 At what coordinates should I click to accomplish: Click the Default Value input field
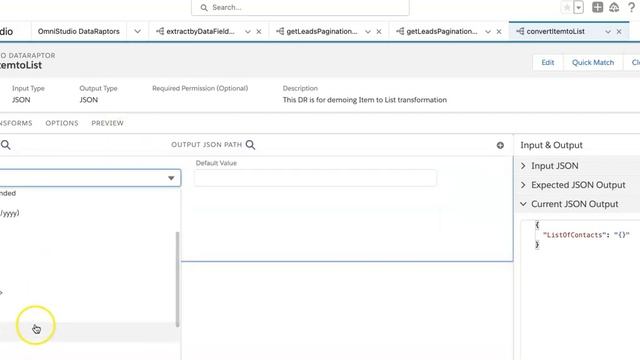pyautogui.click(x=316, y=178)
